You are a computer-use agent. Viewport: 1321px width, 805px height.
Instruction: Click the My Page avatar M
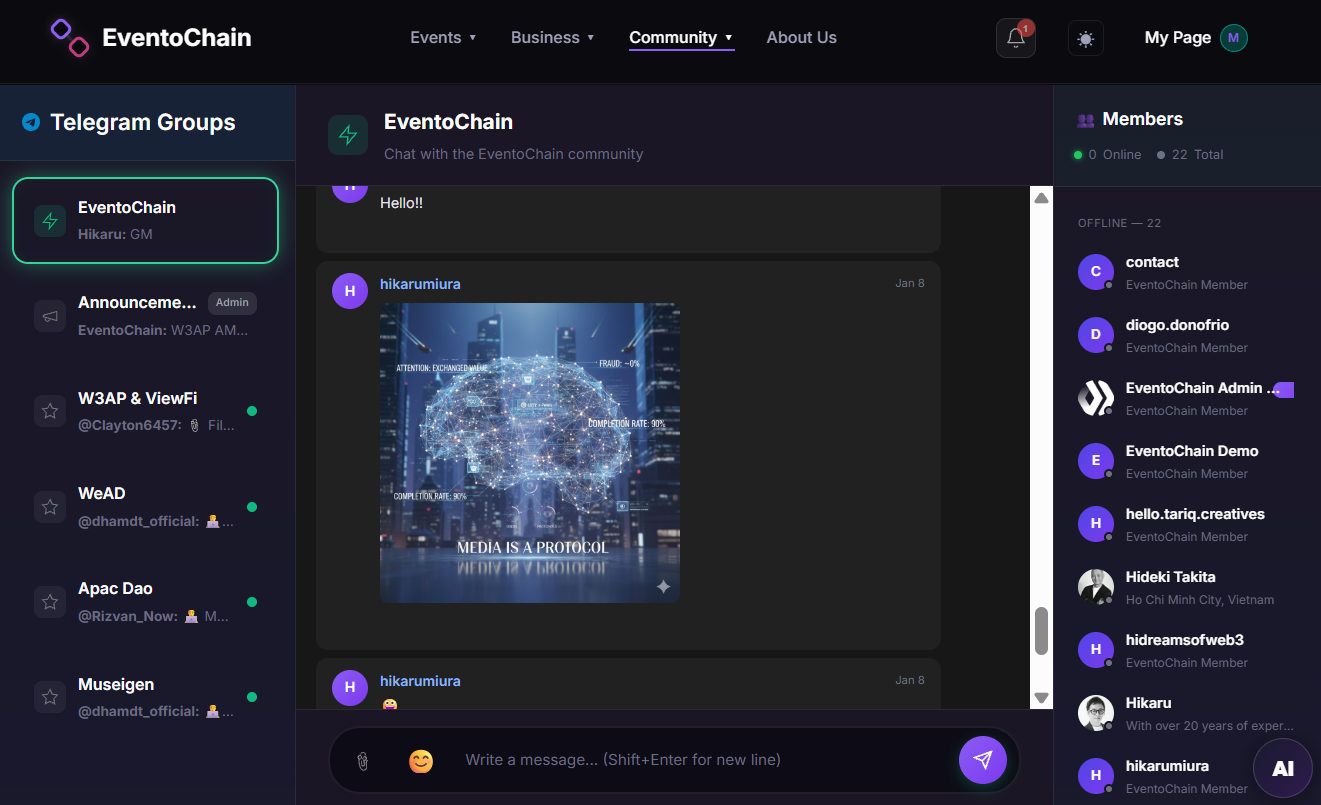tap(1234, 38)
